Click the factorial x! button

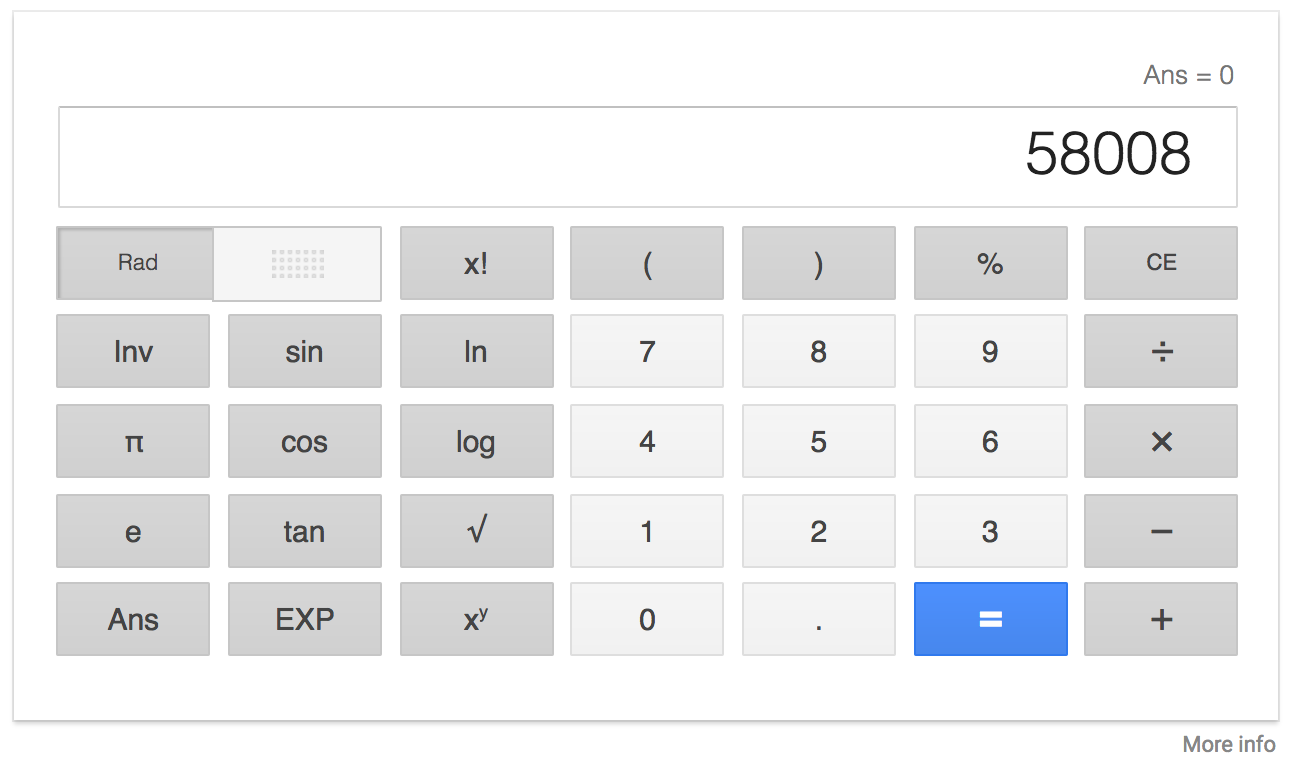(x=477, y=263)
